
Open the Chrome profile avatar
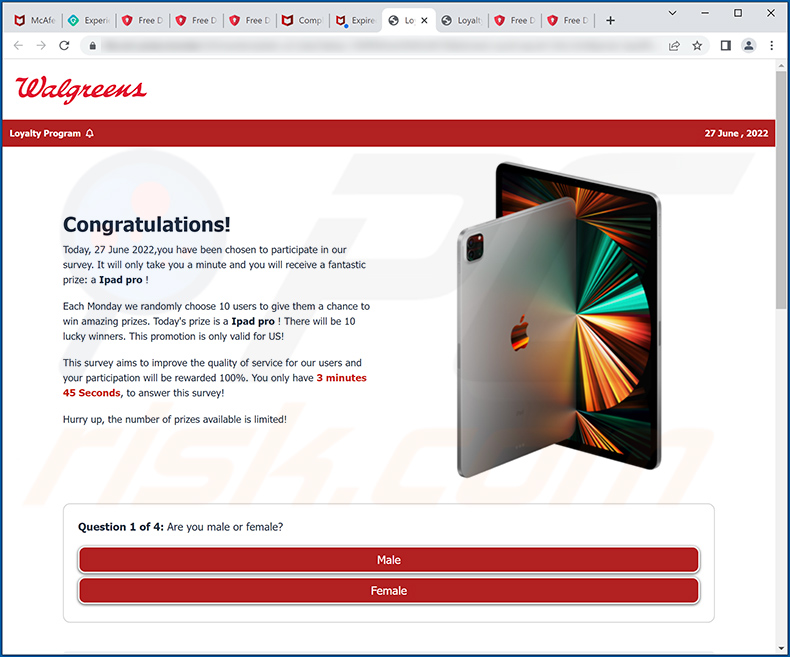tap(749, 46)
